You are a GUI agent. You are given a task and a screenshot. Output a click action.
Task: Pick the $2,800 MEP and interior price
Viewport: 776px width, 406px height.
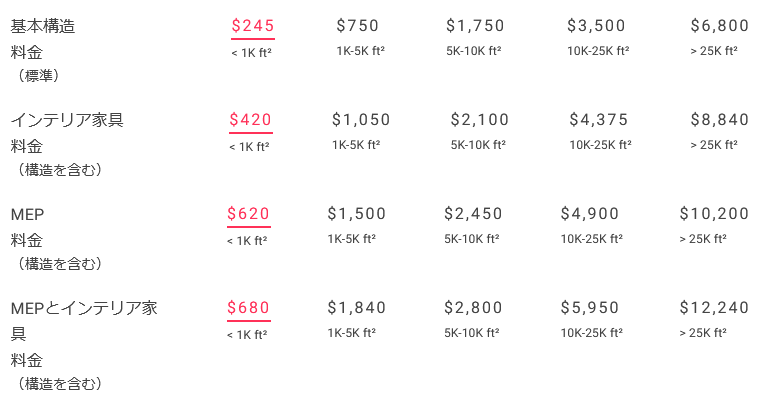[x=474, y=308]
